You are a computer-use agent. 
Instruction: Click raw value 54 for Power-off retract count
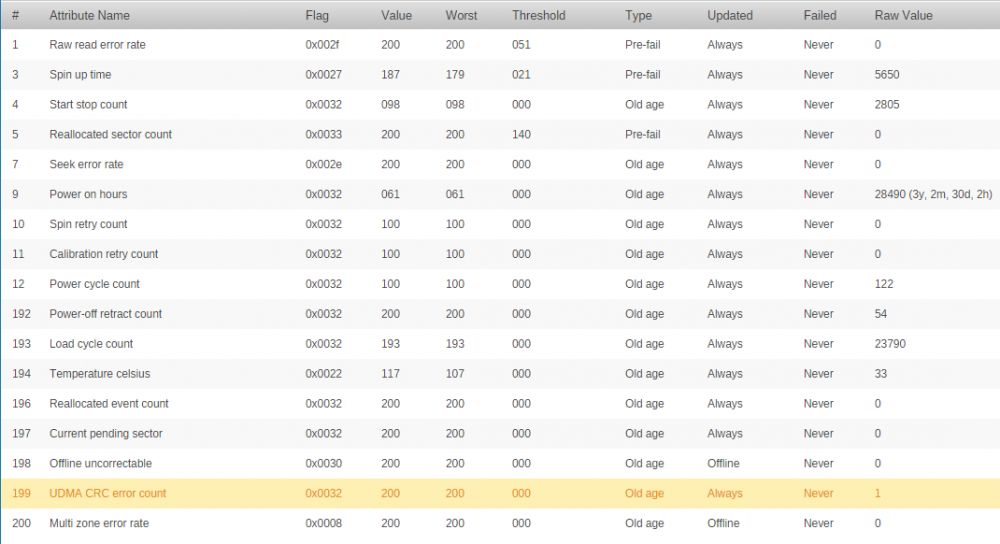880,314
